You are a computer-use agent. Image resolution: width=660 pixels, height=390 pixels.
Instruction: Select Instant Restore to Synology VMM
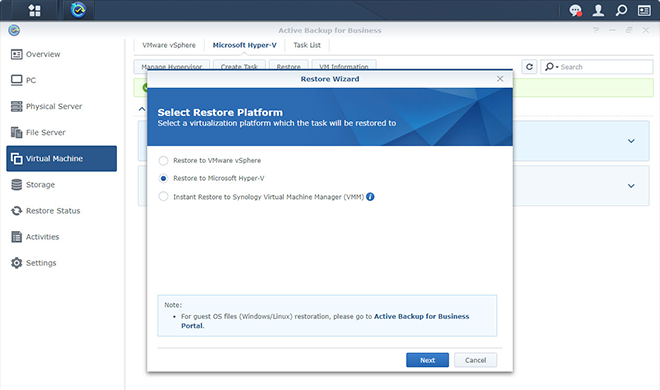[x=163, y=196]
